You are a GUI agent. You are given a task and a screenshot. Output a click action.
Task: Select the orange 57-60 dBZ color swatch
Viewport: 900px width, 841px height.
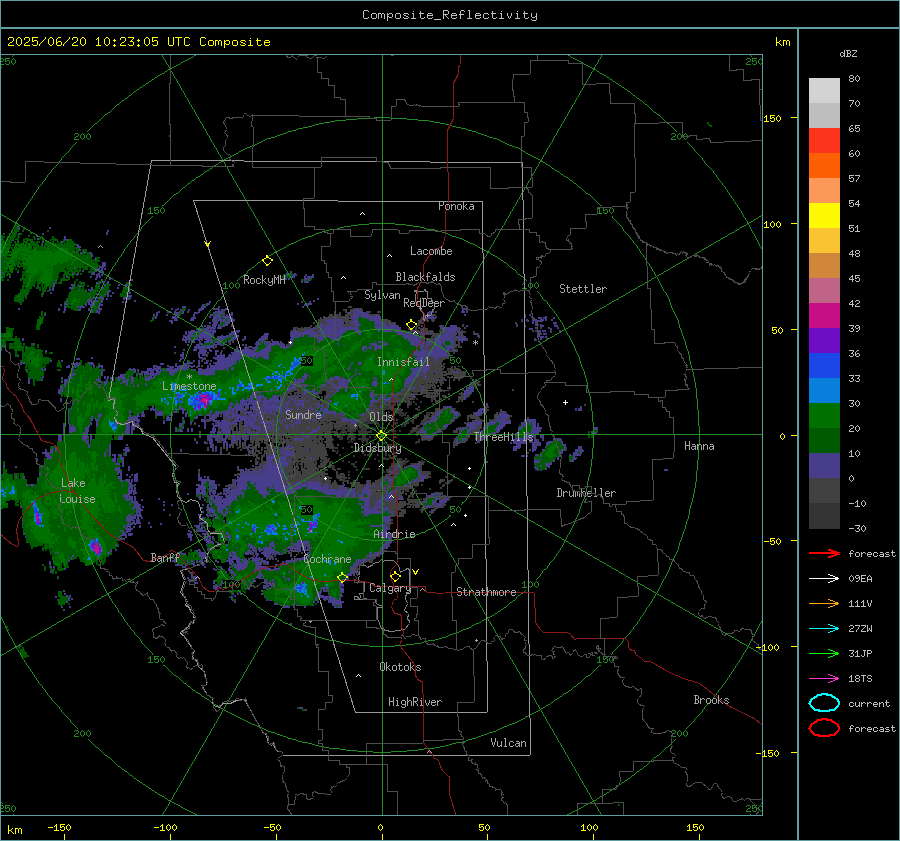[x=824, y=166]
